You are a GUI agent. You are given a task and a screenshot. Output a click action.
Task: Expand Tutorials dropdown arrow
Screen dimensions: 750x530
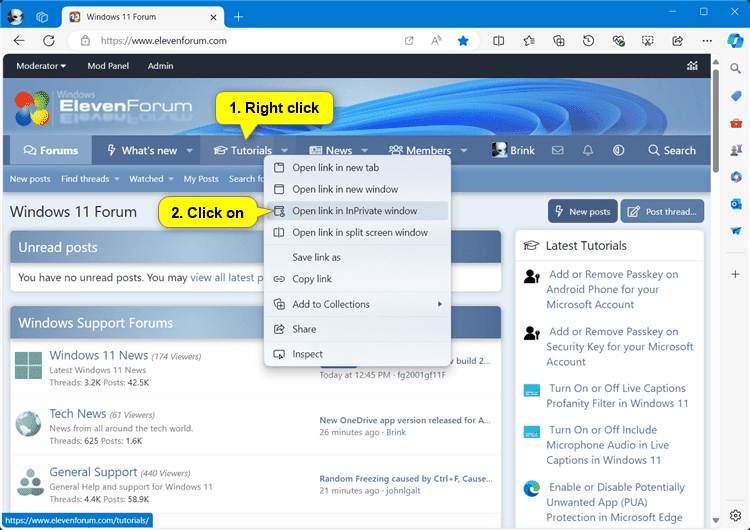[x=285, y=151]
